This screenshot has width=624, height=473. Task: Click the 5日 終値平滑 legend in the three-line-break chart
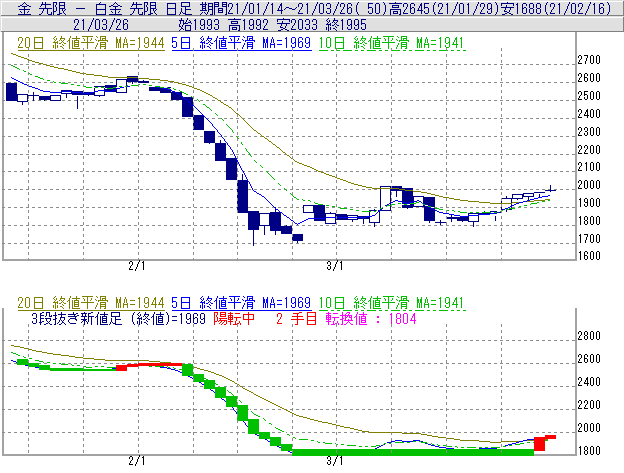point(241,303)
